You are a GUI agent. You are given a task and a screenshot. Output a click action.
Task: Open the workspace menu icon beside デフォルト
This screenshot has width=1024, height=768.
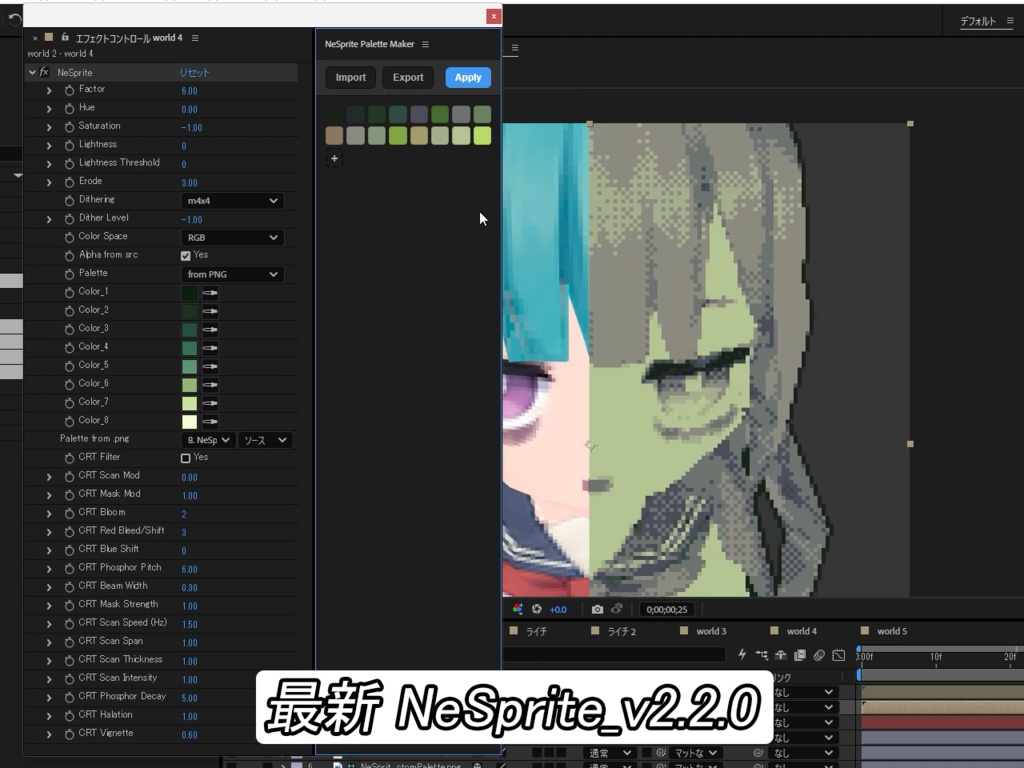1010,21
